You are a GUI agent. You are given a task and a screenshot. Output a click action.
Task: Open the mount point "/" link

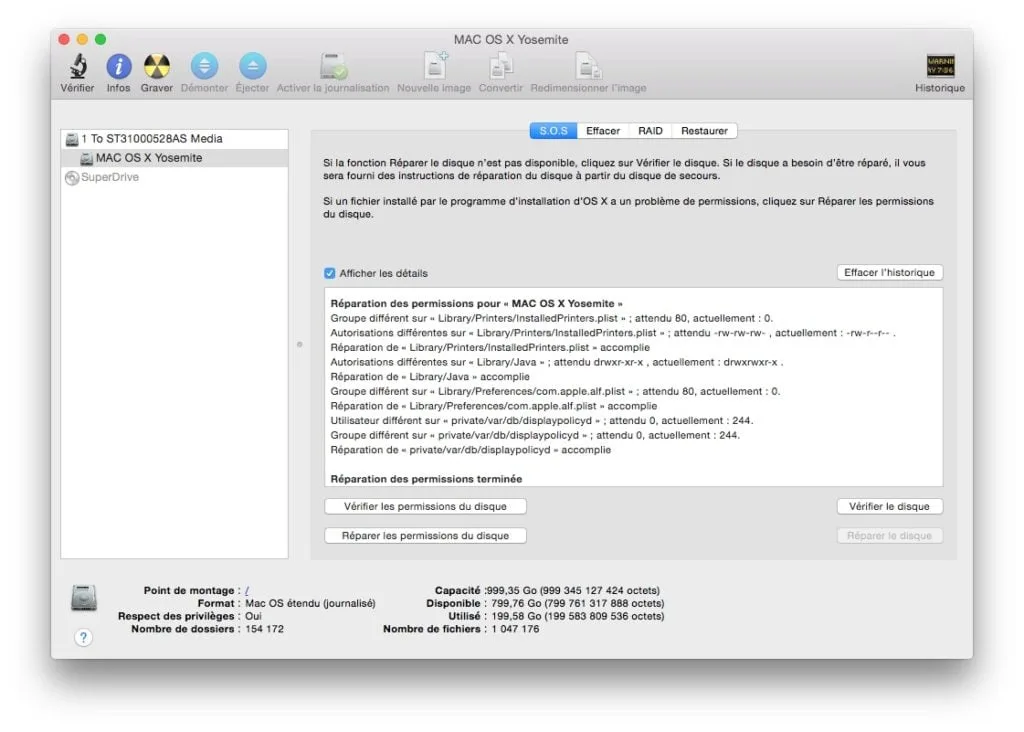247,590
